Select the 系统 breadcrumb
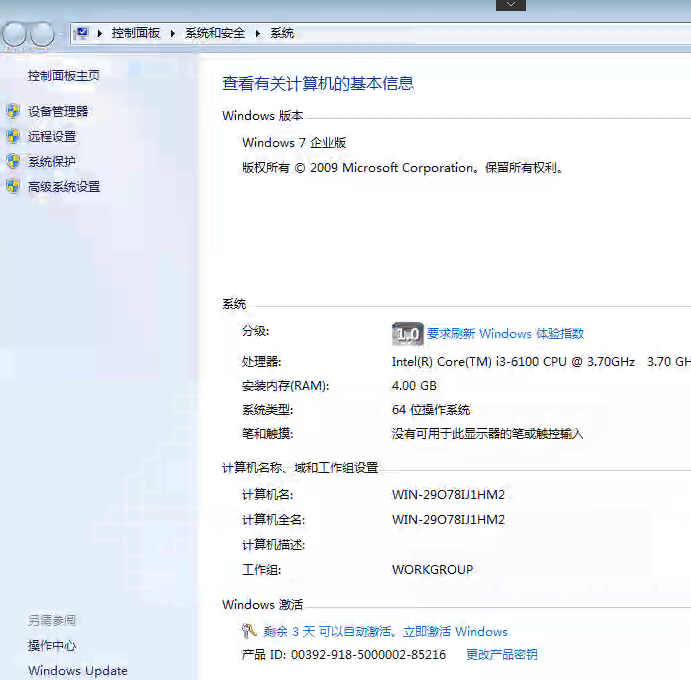 282,33
